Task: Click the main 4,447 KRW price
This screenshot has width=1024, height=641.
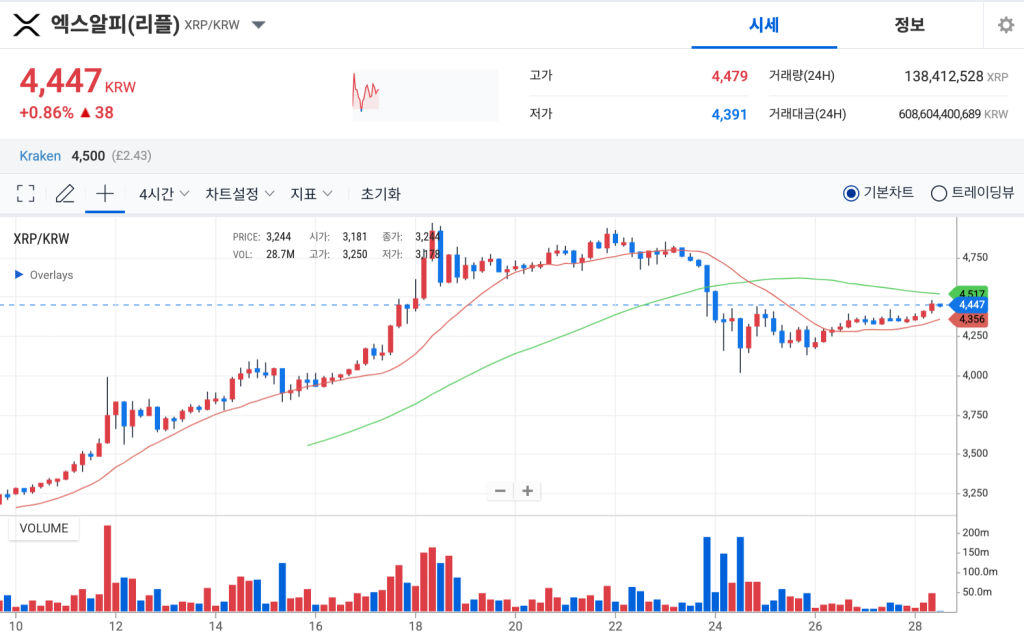Action: 77,82
